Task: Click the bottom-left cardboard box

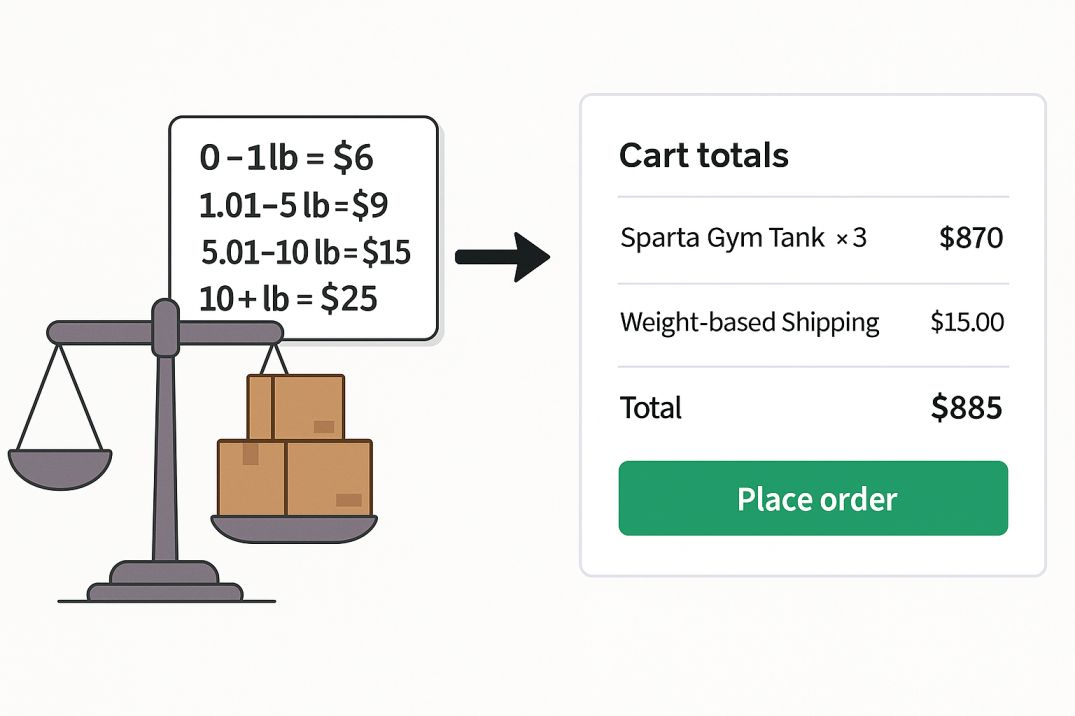Action: click(251, 477)
